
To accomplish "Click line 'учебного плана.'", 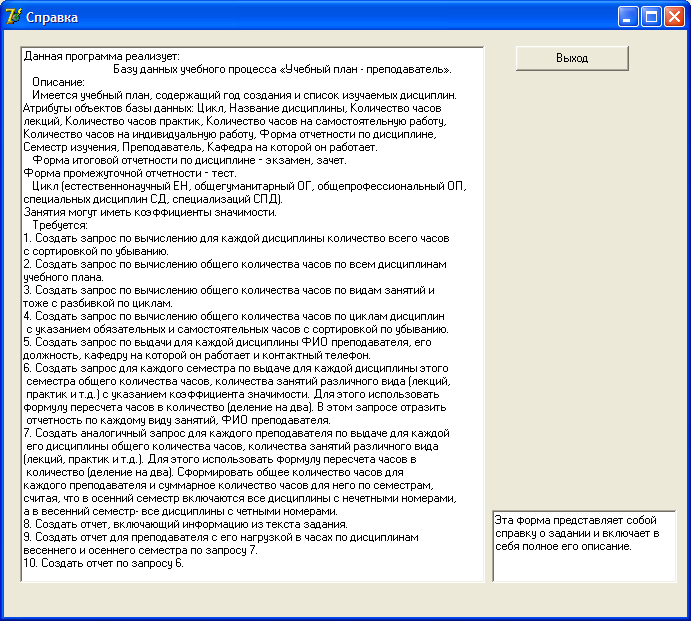I will click(x=63, y=278).
